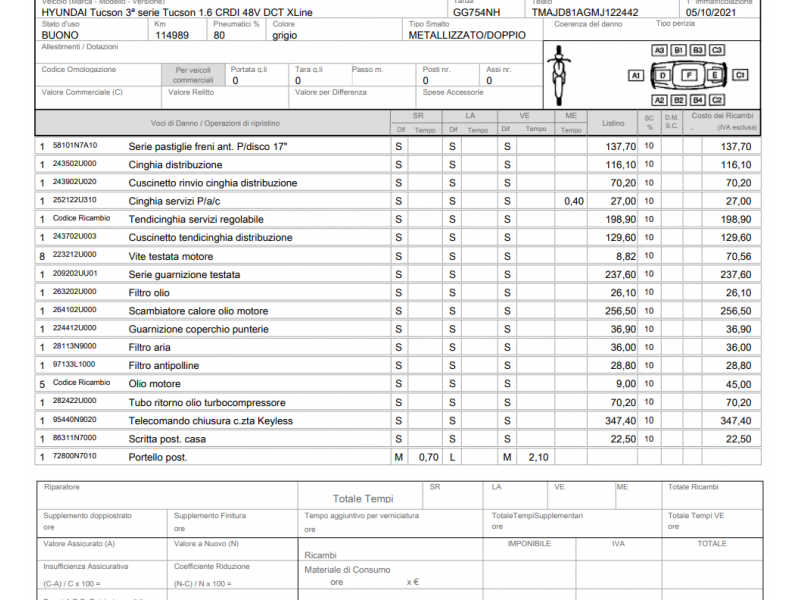
Task: Select paint type METALLIZZATO/DOPPIO
Action: [x=467, y=35]
